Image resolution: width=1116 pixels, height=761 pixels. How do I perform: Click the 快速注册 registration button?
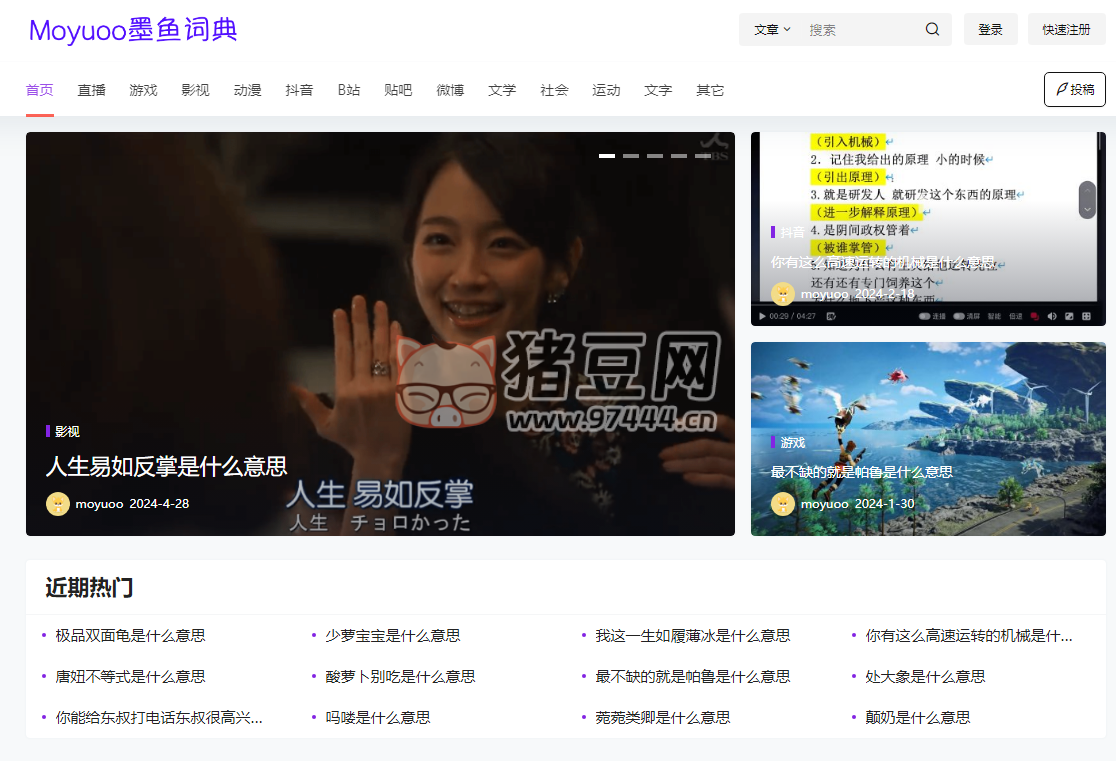tap(1066, 29)
